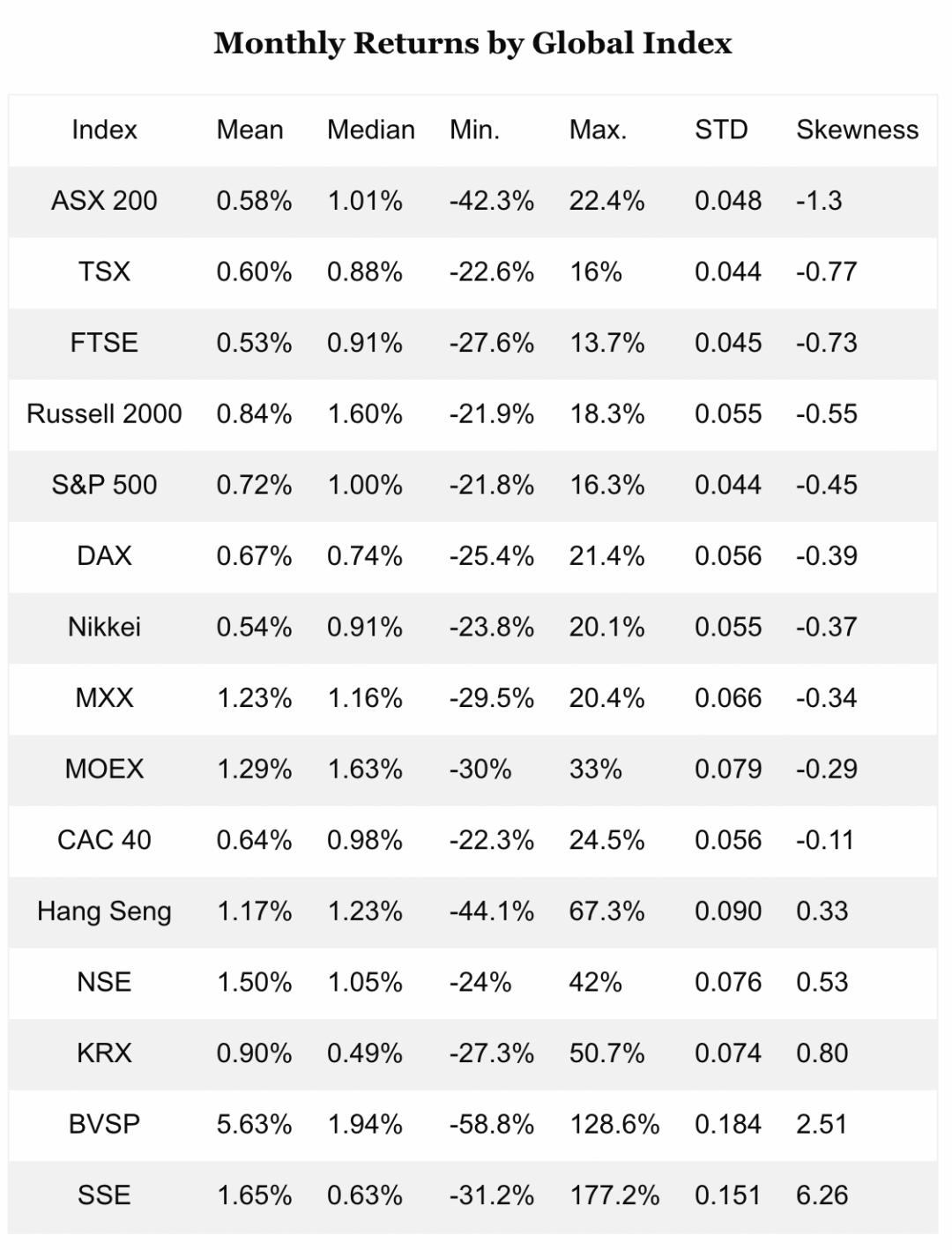Click the MOEX index name

pyautogui.click(x=104, y=769)
